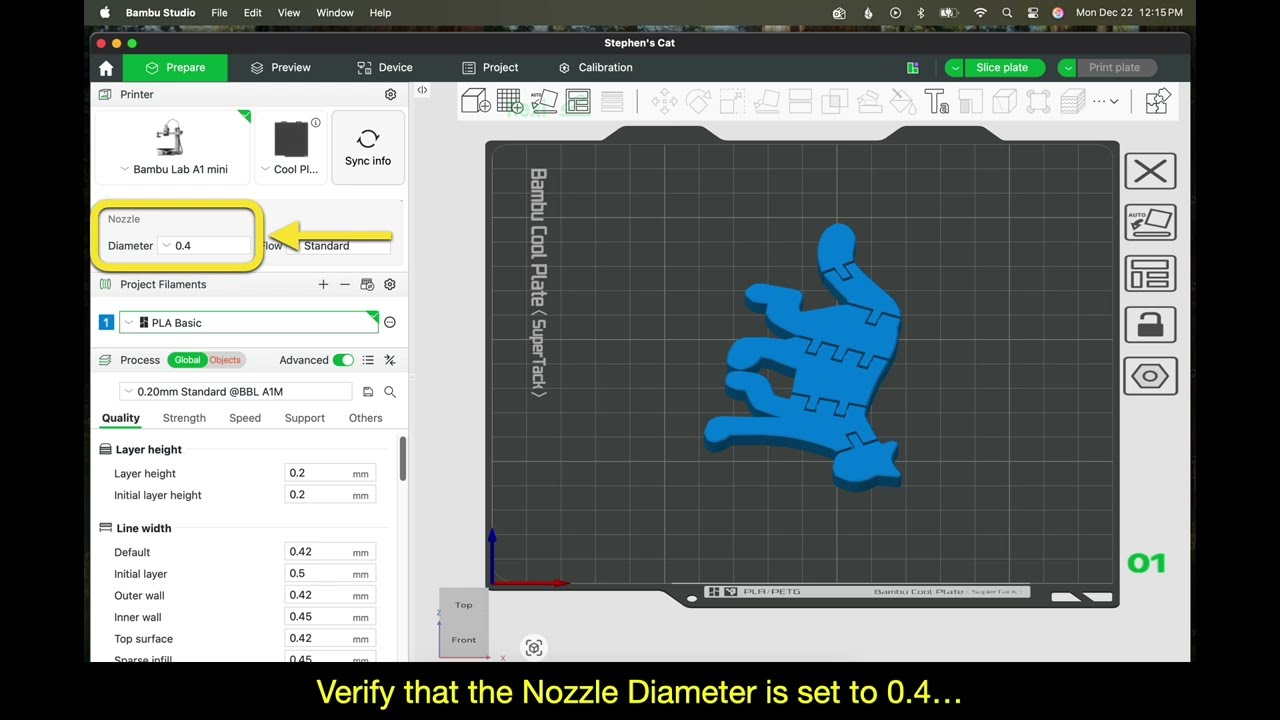The height and width of the screenshot is (720, 1280).
Task: Remove a filament using the minus icon
Action: (x=345, y=285)
